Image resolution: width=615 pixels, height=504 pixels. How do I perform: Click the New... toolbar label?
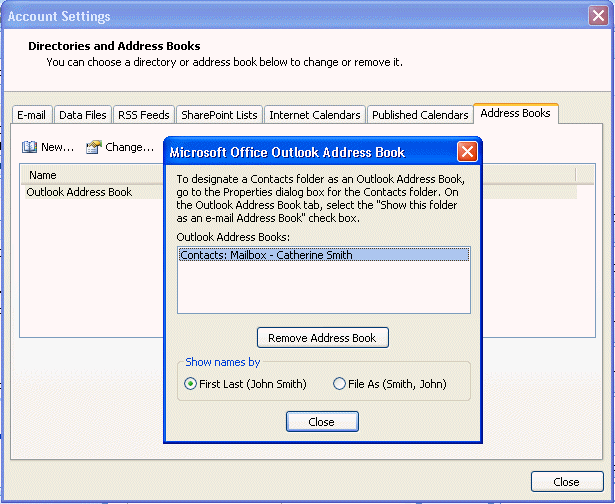[x=58, y=147]
